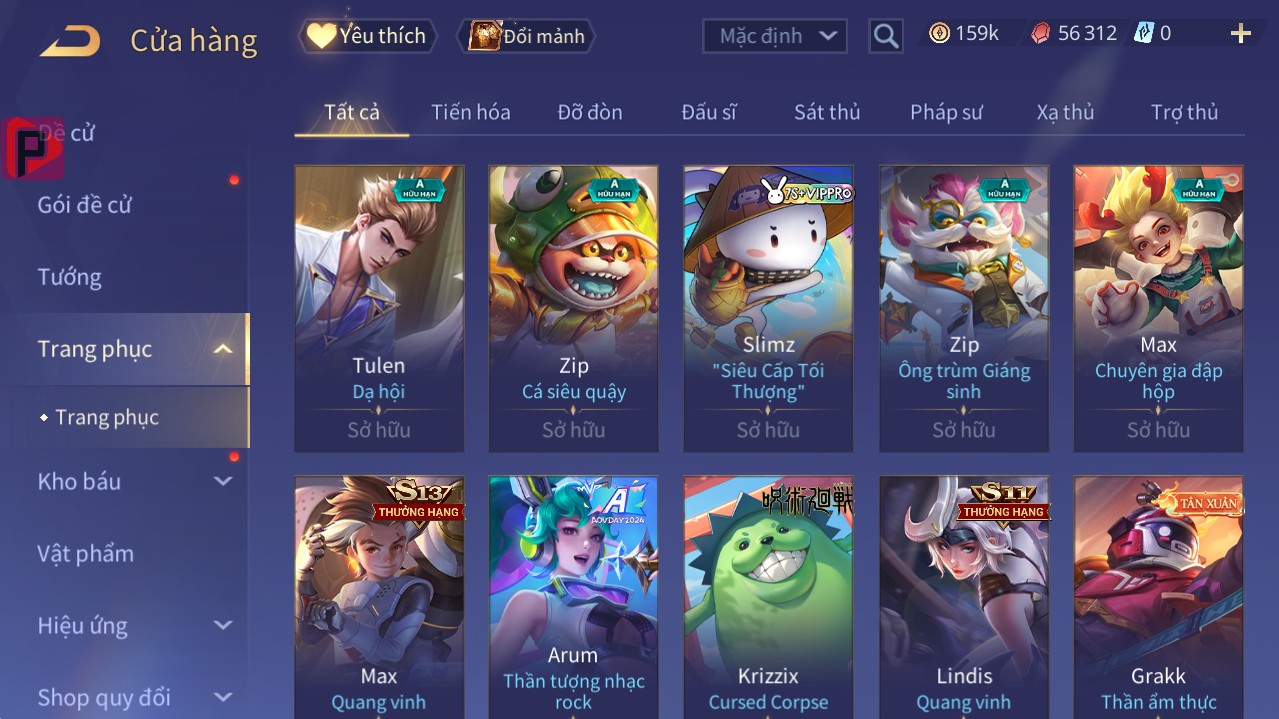1279x719 pixels.
Task: Click the red ruby currency icon
Action: pos(1041,33)
